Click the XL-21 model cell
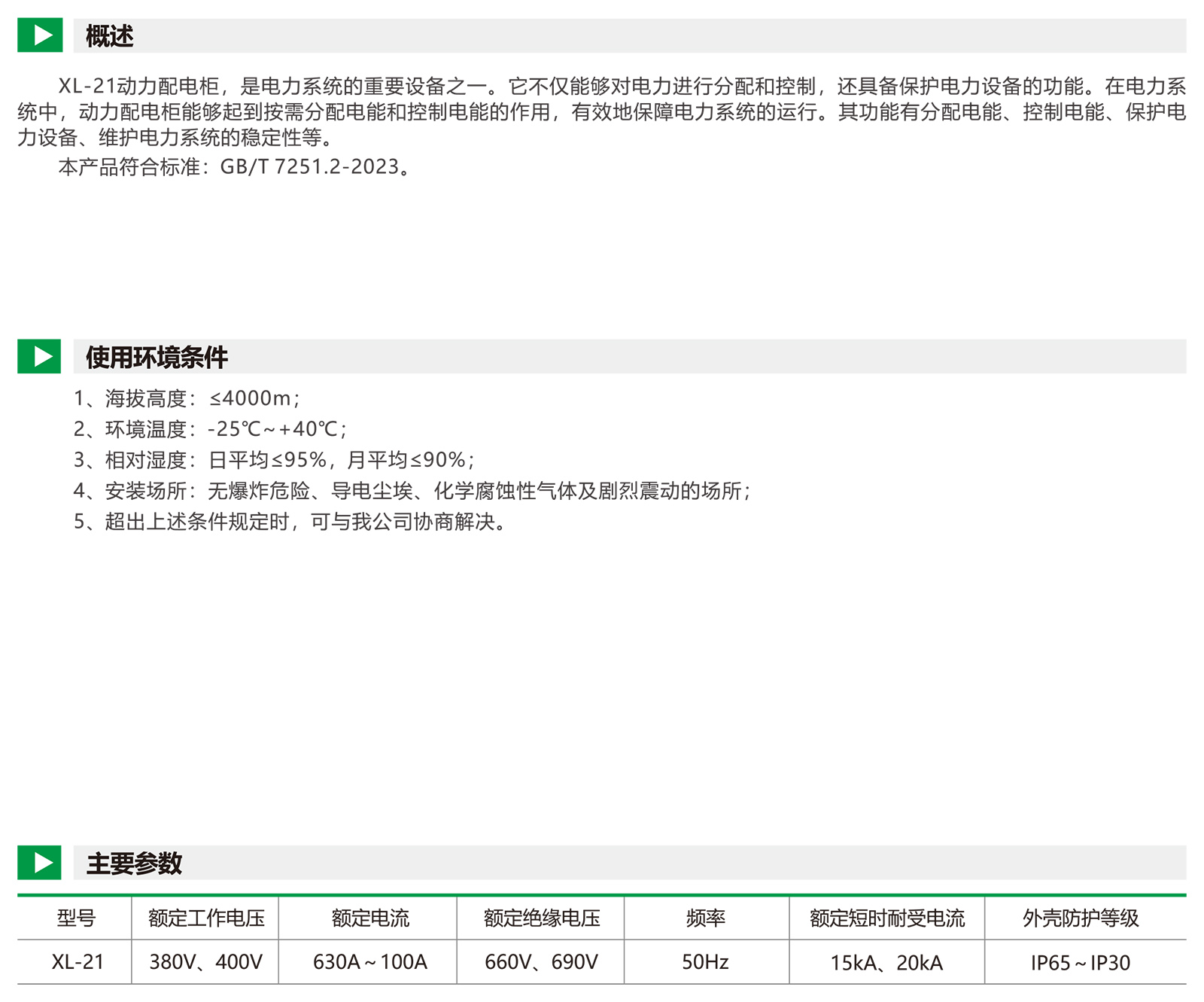Viewport: 1204px width, 1002px height. (x=77, y=962)
